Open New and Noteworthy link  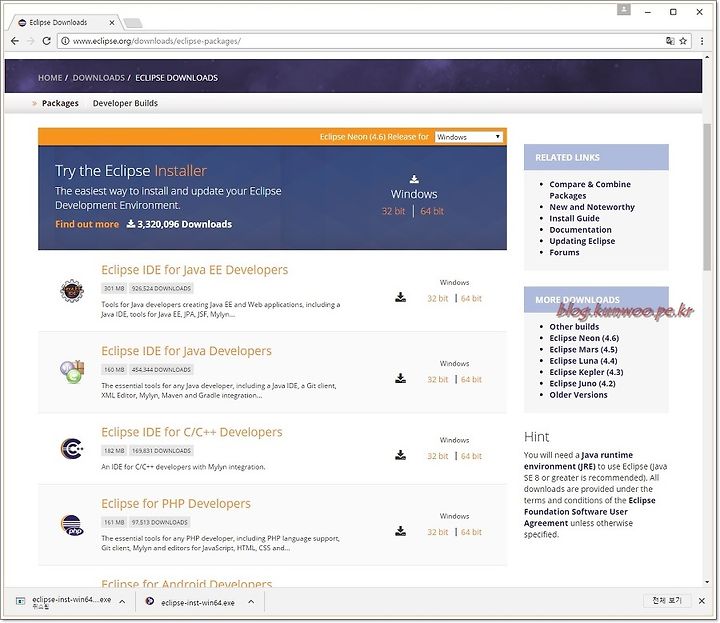[x=592, y=207]
